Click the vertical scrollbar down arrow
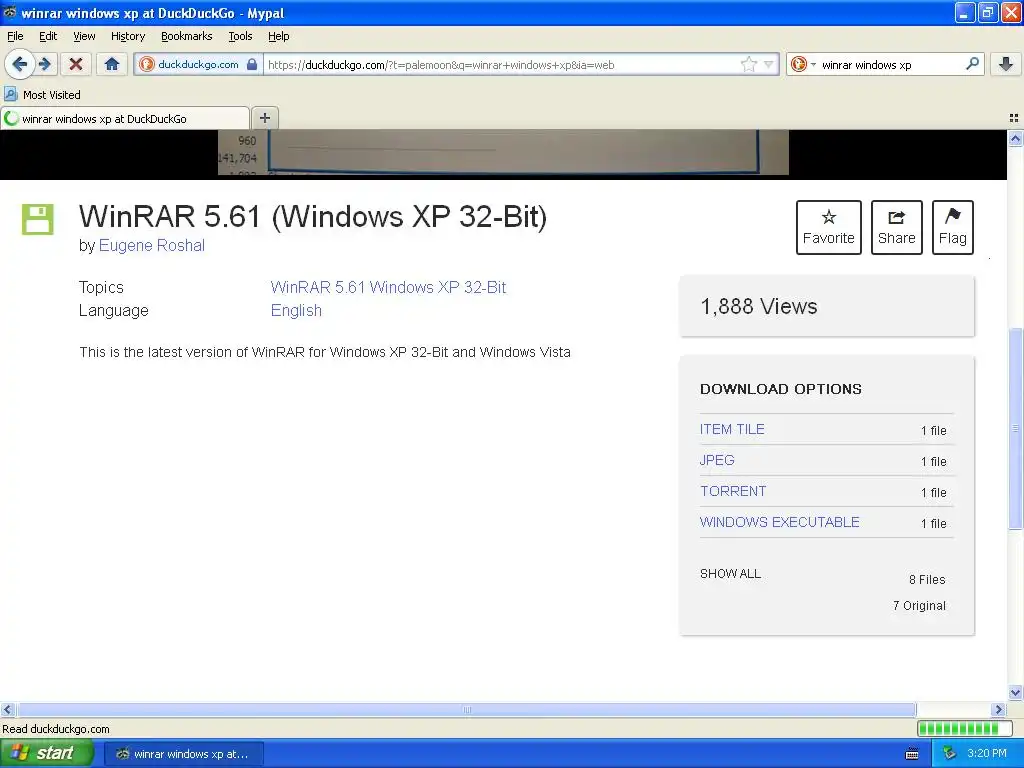This screenshot has height=768, width=1024. coord(1015,692)
